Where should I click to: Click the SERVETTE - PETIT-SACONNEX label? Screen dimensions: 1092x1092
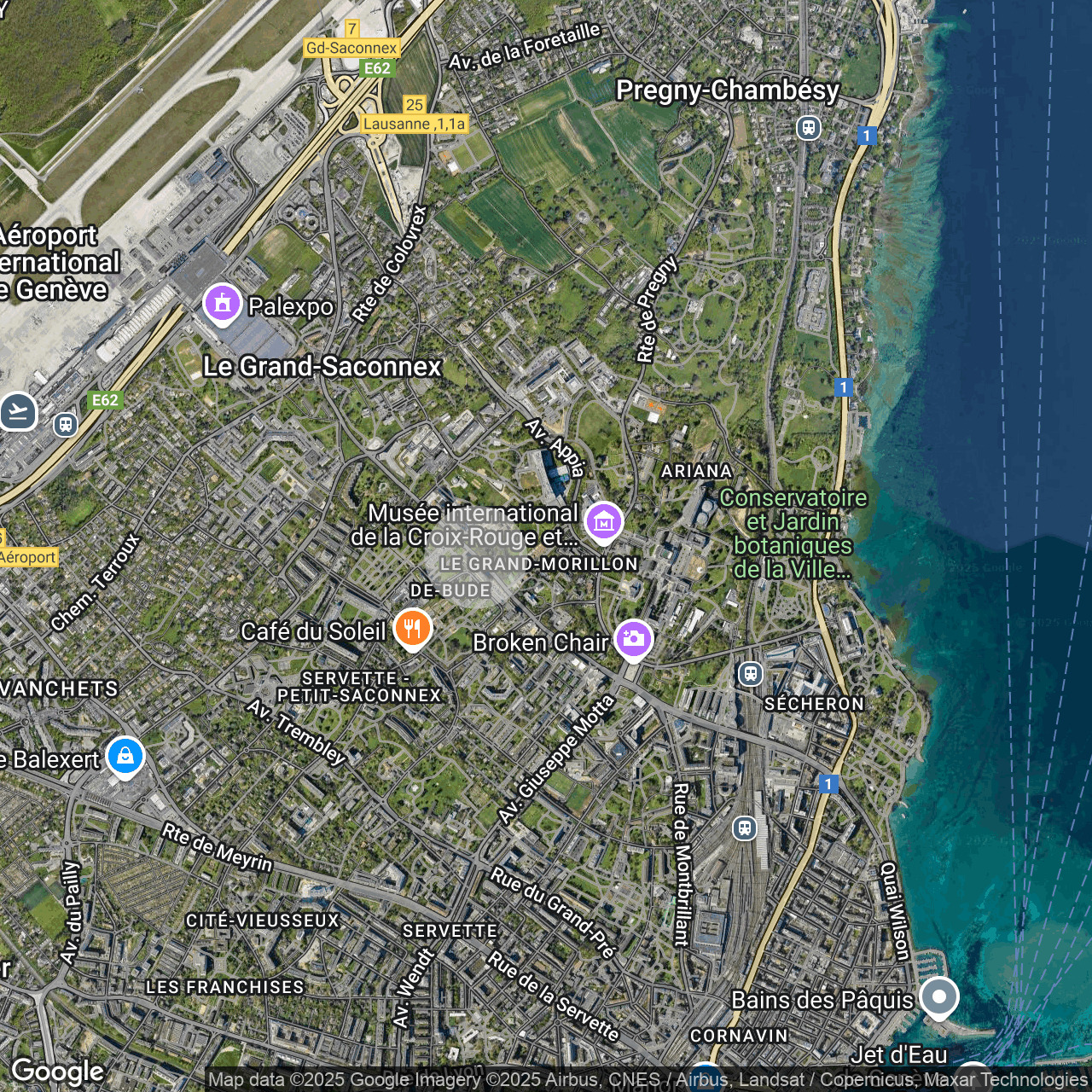pyautogui.click(x=359, y=687)
